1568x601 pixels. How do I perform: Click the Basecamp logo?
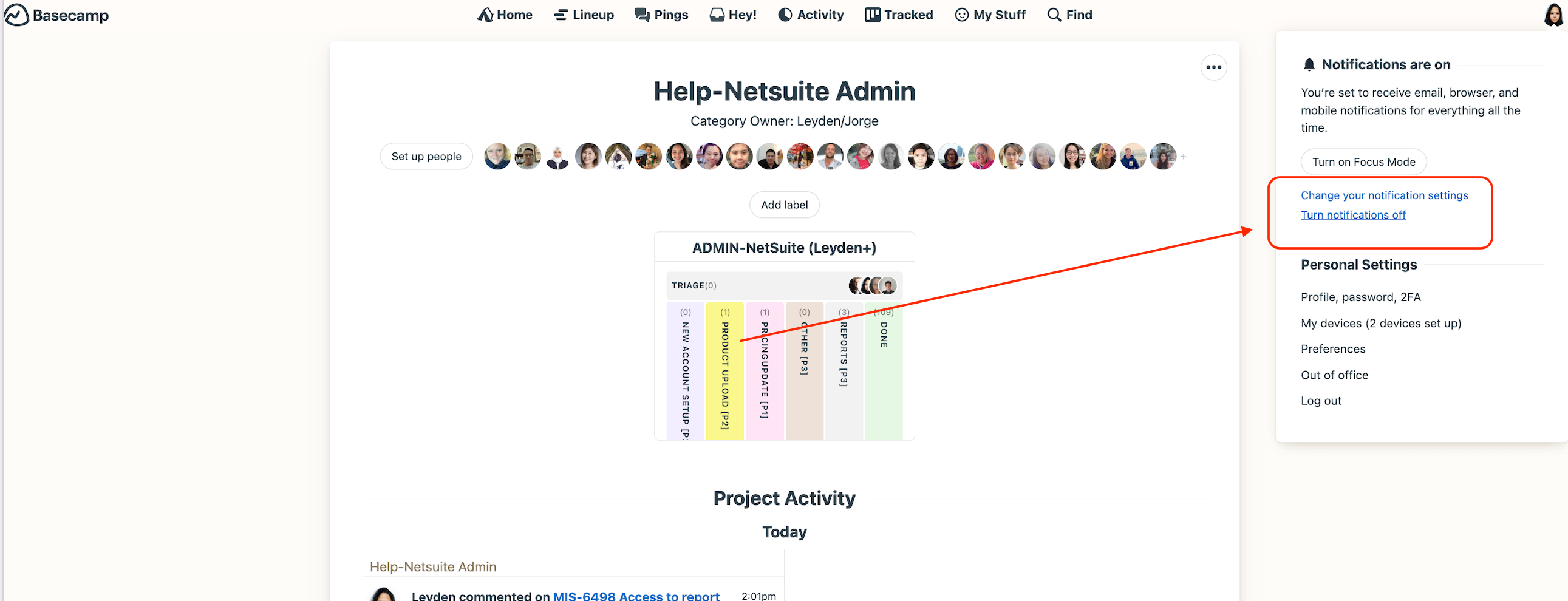(56, 15)
